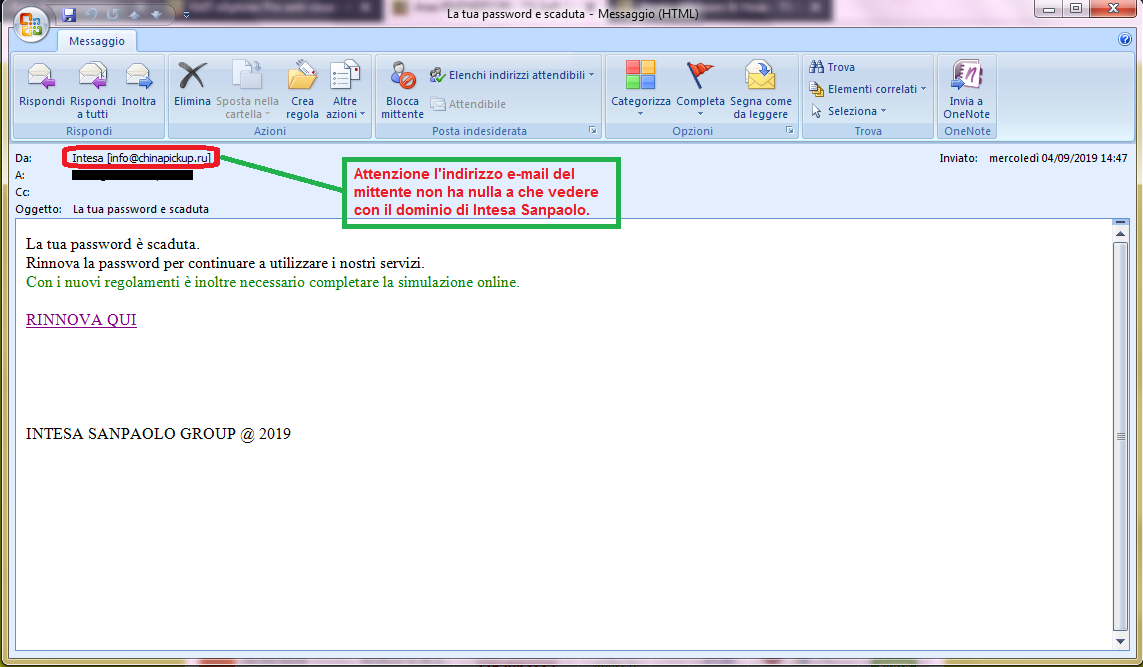Minimize the message window

(1049, 9)
